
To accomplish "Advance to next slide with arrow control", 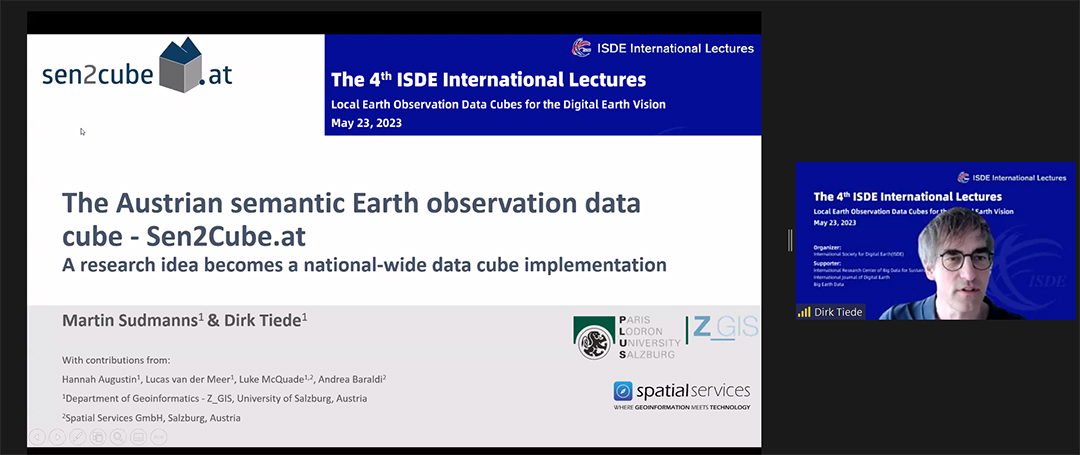I will (57, 436).
